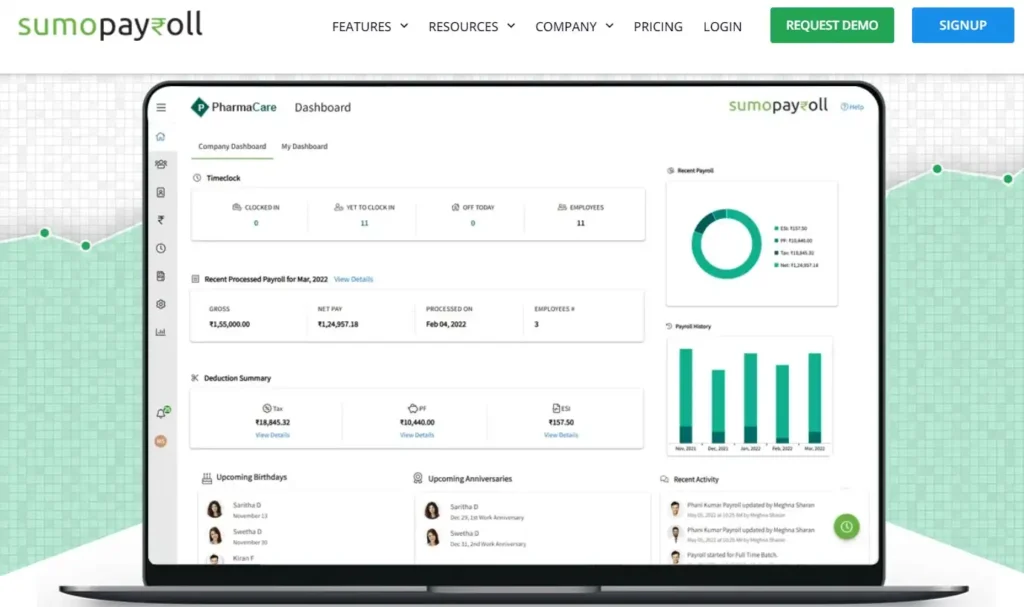Open View Details under ESI
Image resolution: width=1024 pixels, height=607 pixels.
(x=561, y=435)
